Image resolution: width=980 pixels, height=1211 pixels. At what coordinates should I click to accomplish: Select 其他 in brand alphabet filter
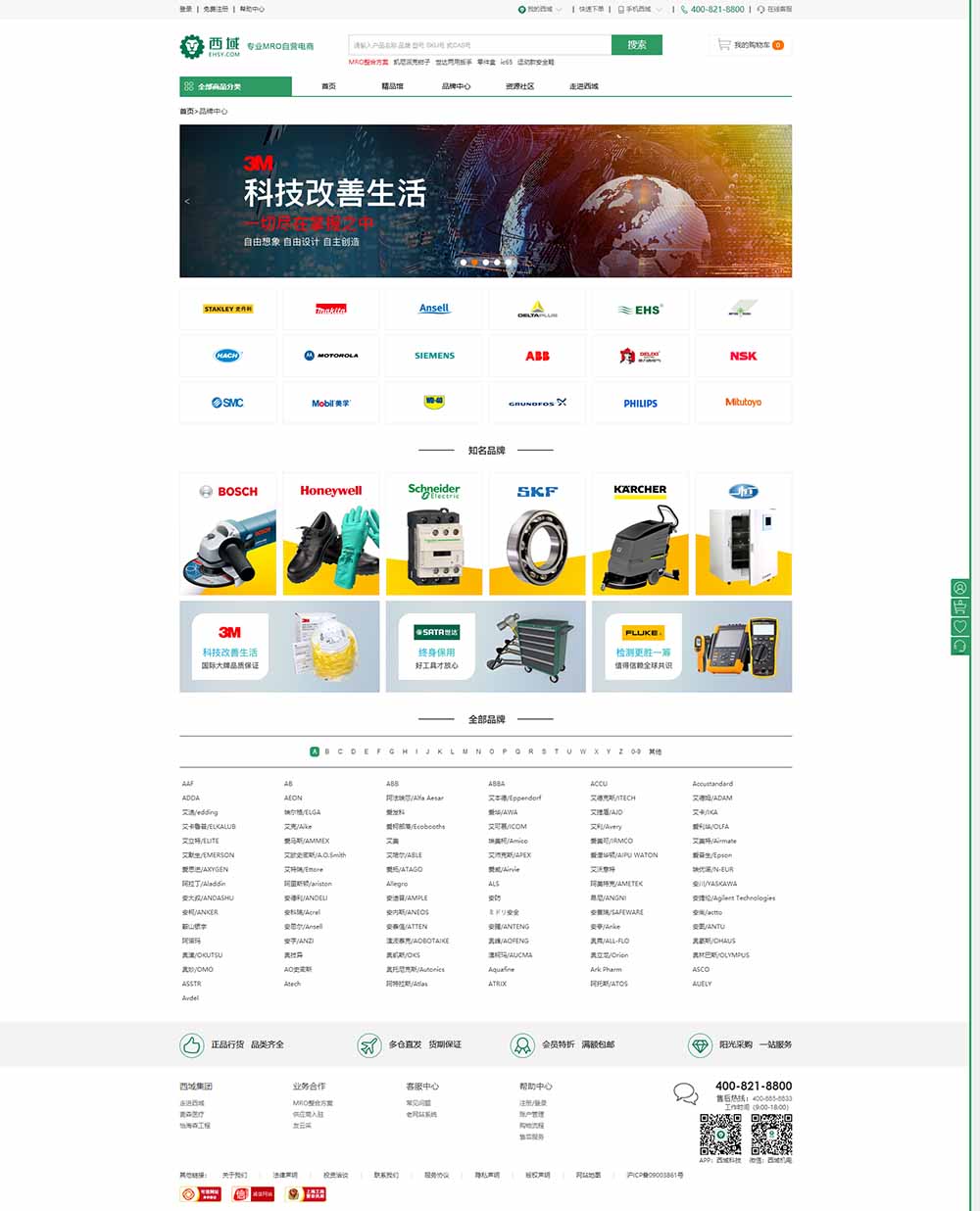(x=655, y=751)
